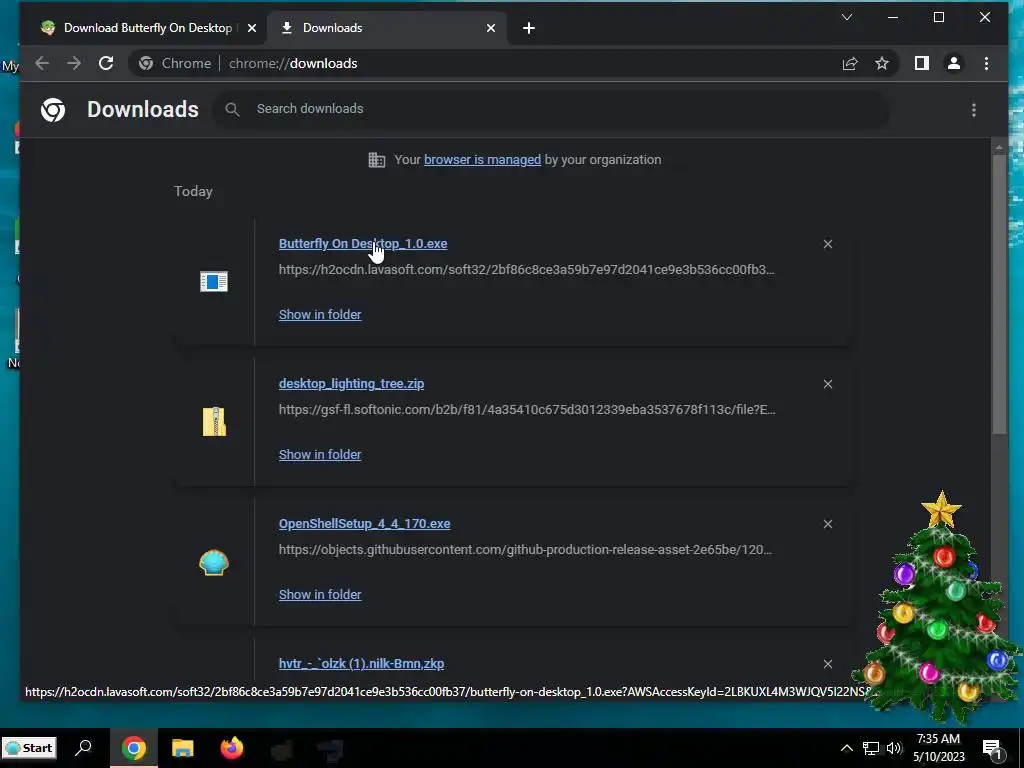This screenshot has width=1024, height=768.
Task: Close the Downloads tab
Action: 490,28
